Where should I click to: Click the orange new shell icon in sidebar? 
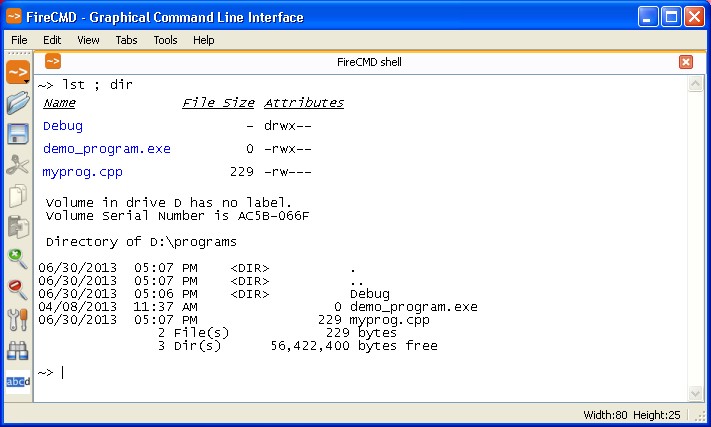[x=18, y=72]
